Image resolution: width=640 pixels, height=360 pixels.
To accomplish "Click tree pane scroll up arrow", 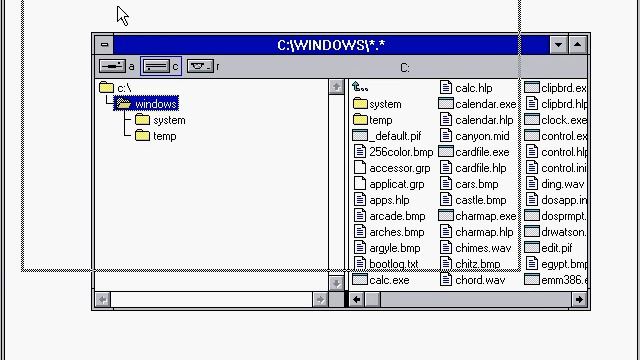I will click(x=336, y=87).
